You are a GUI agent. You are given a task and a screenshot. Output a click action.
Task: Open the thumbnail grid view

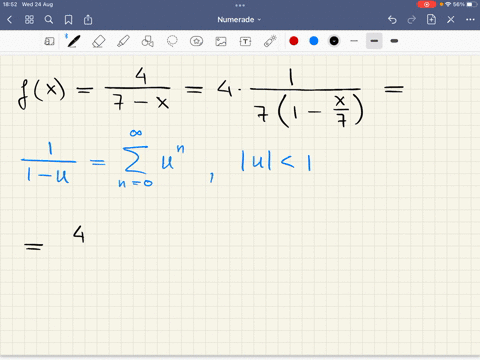(29, 20)
